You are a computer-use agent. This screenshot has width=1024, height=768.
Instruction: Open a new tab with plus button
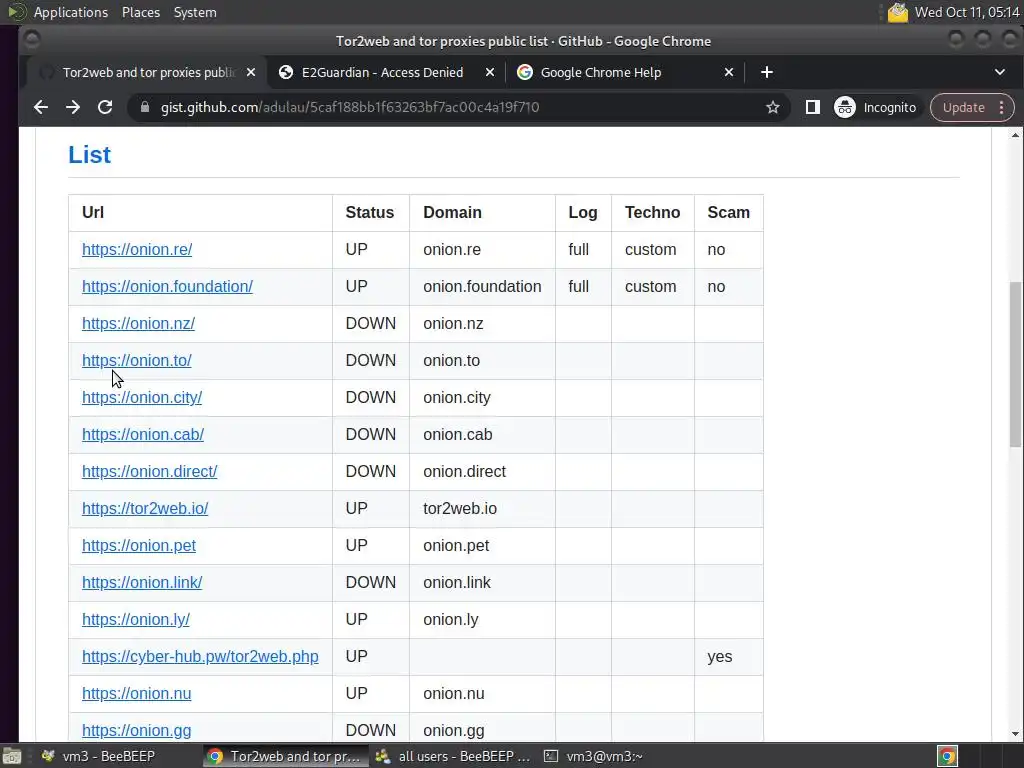(767, 72)
